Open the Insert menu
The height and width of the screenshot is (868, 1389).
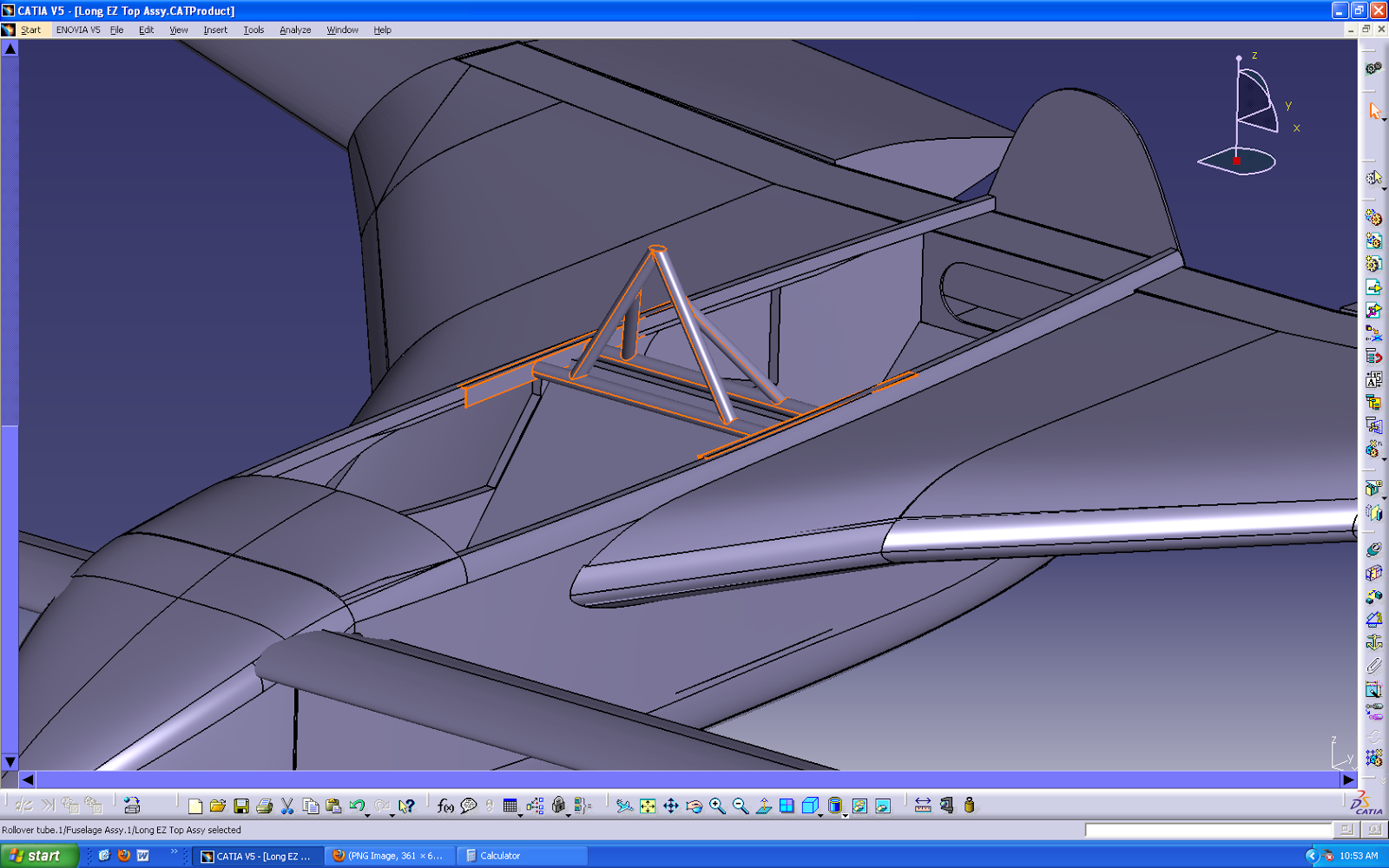pos(214,29)
